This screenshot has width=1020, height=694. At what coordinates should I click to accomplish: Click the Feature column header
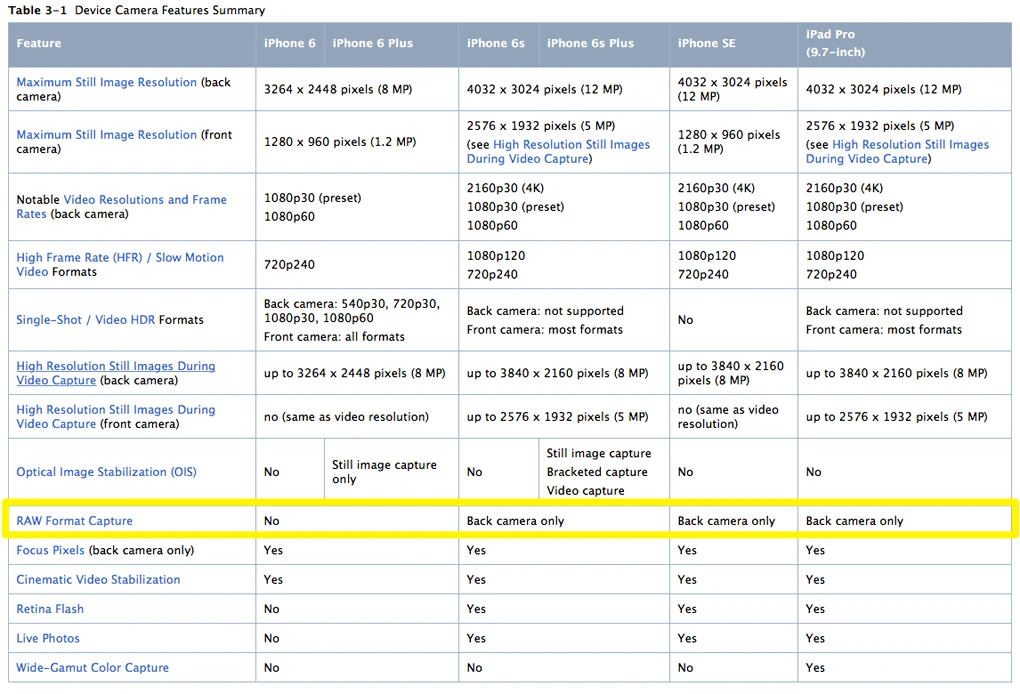[x=39, y=43]
